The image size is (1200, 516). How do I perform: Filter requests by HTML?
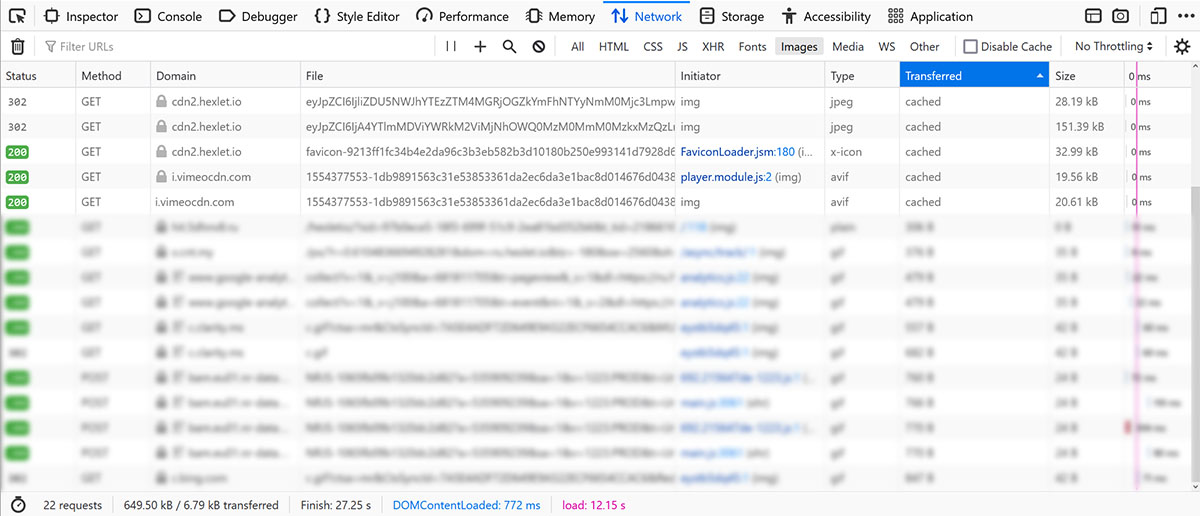pyautogui.click(x=614, y=46)
